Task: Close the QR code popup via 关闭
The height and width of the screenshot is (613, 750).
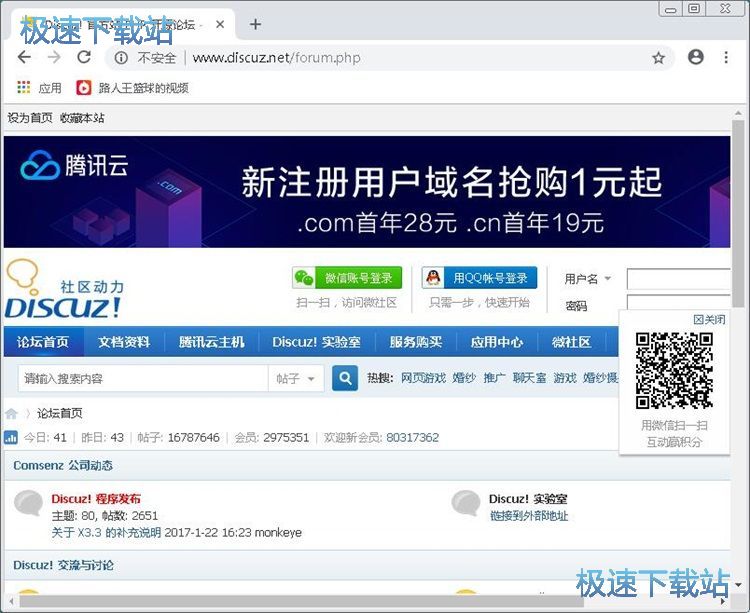Action: click(709, 319)
